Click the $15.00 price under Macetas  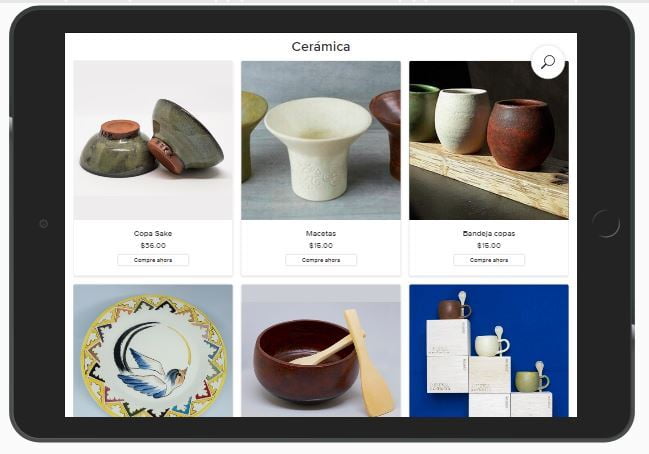[321, 245]
